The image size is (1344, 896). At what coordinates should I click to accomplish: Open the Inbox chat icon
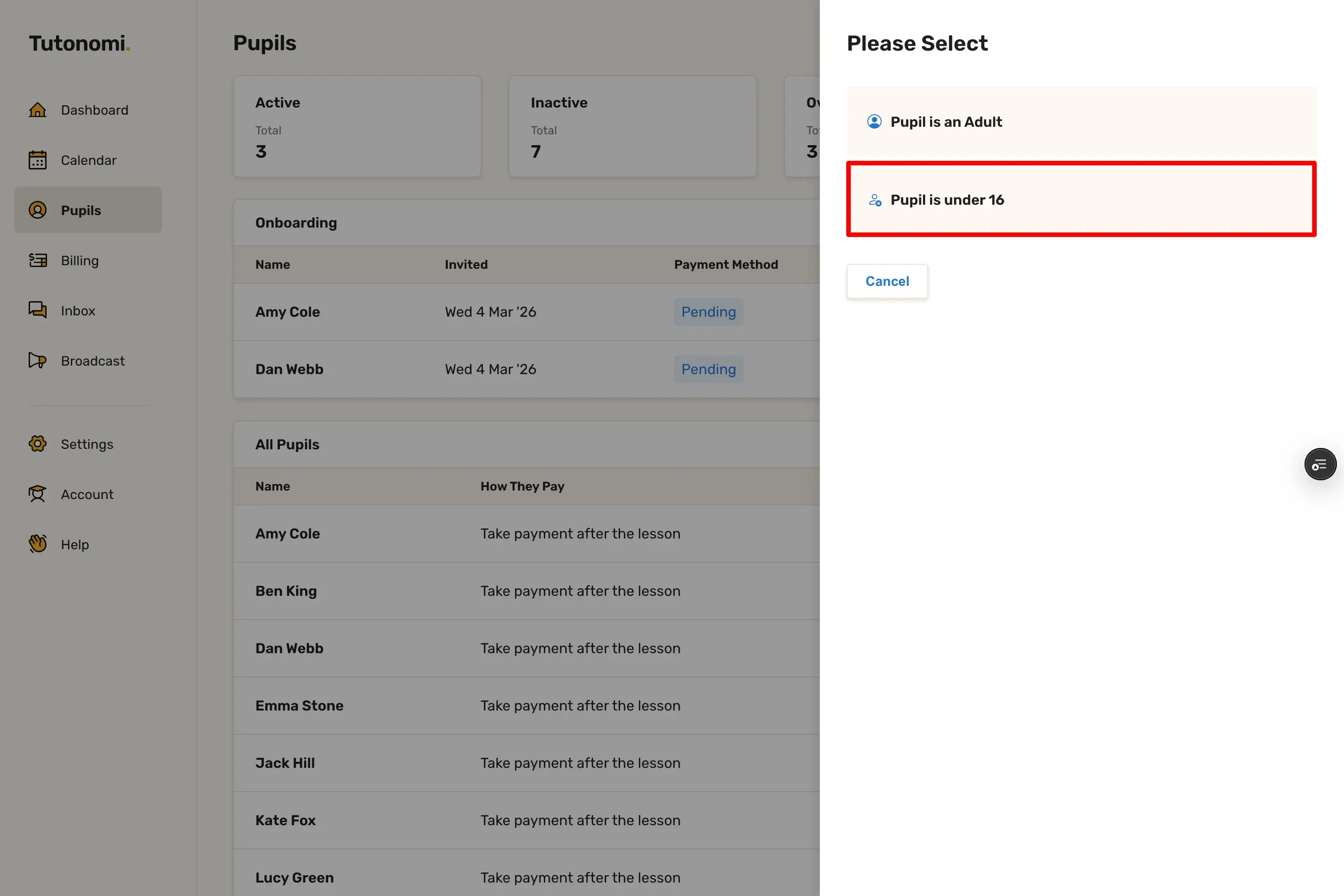click(38, 310)
